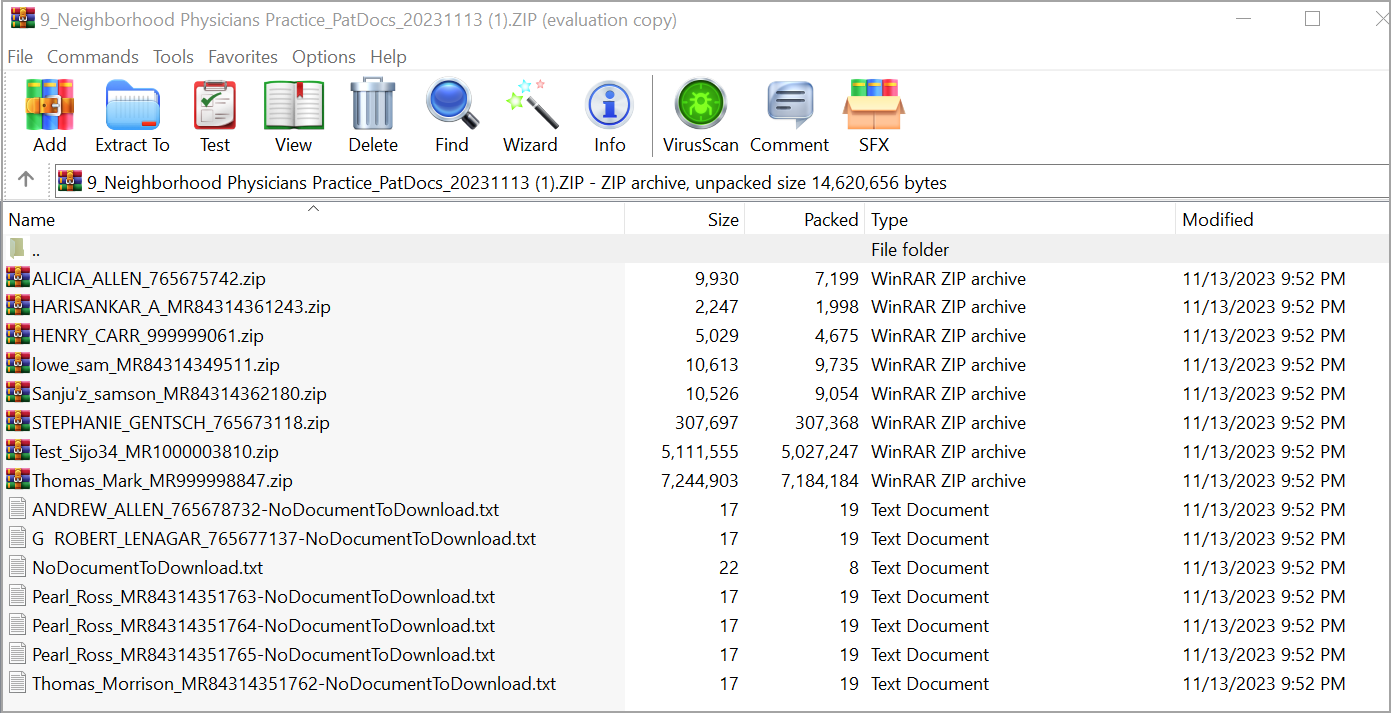The width and height of the screenshot is (1391, 713).
Task: Run VirusScan on the archive
Action: [700, 117]
